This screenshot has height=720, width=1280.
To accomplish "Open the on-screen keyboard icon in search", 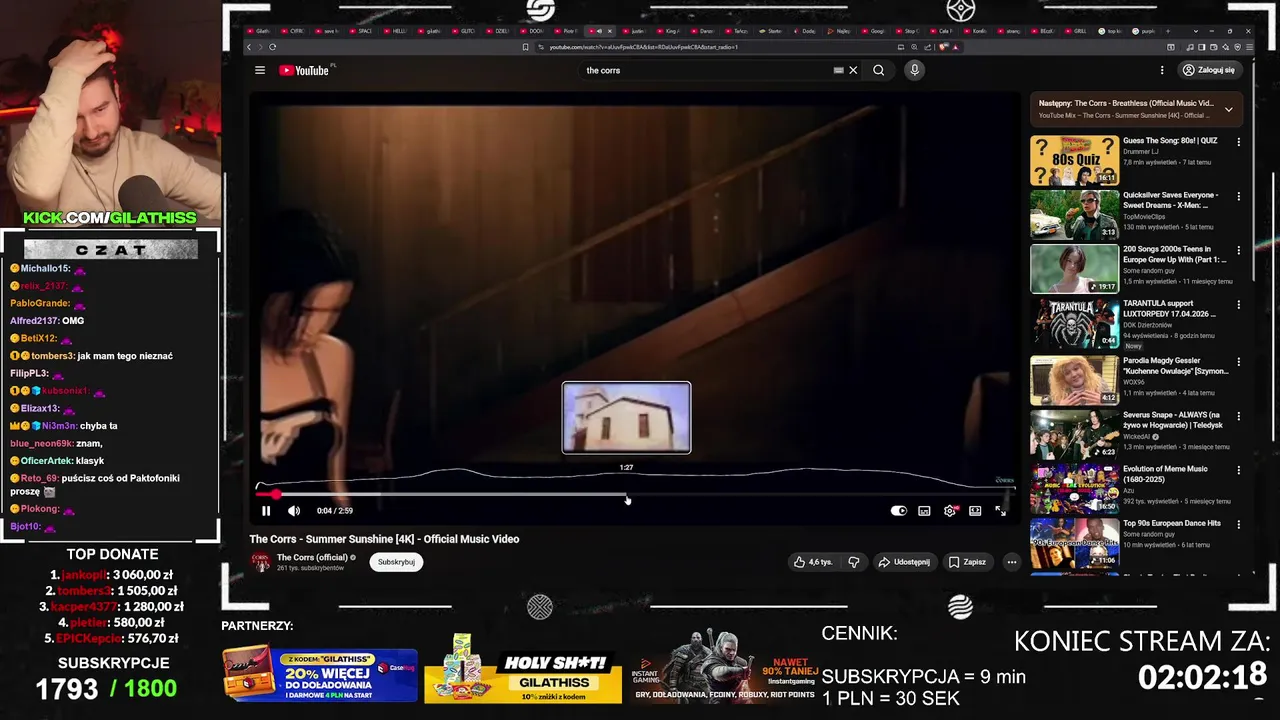I will tap(839, 70).
